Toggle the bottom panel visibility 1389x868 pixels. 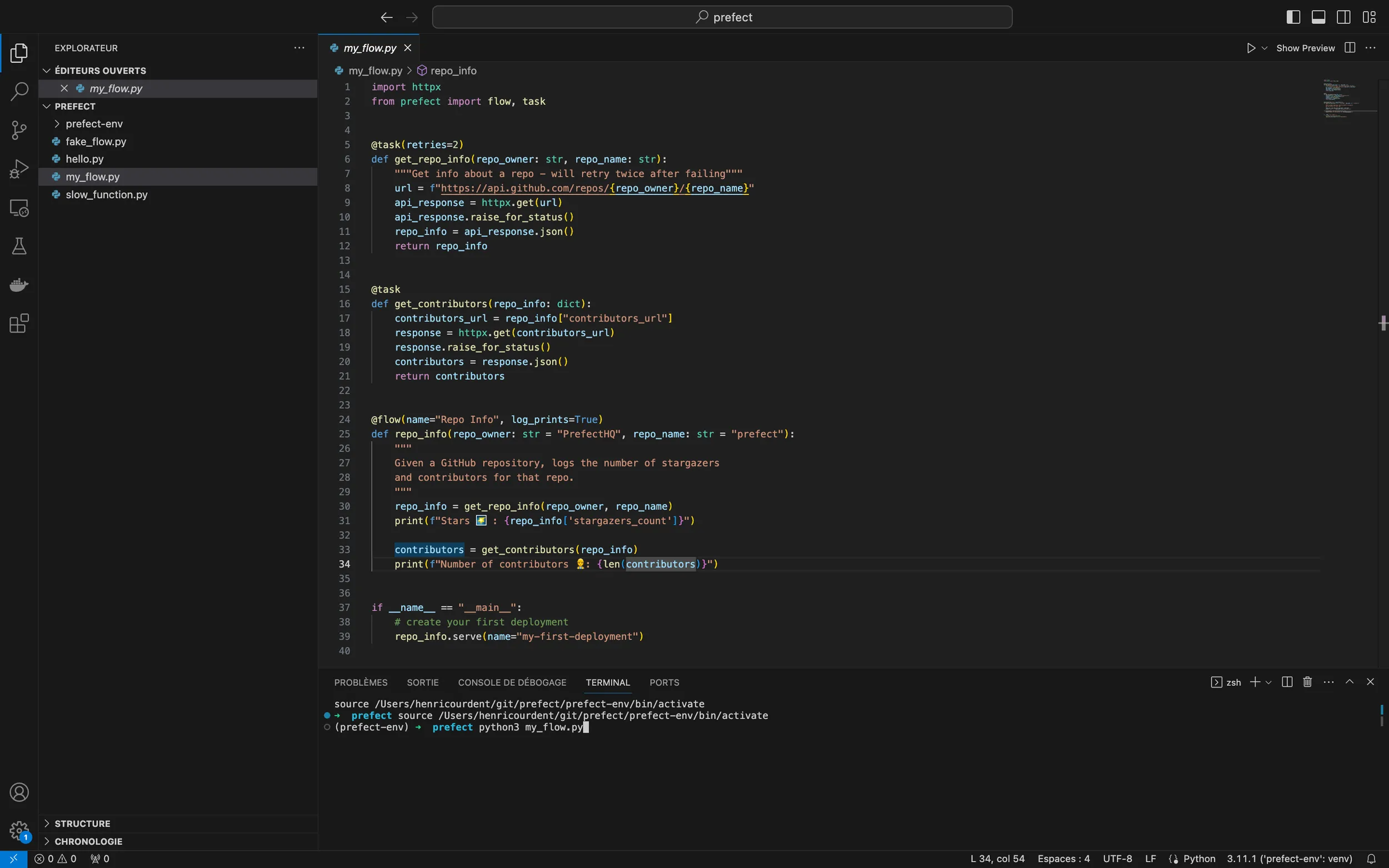coord(1318,17)
